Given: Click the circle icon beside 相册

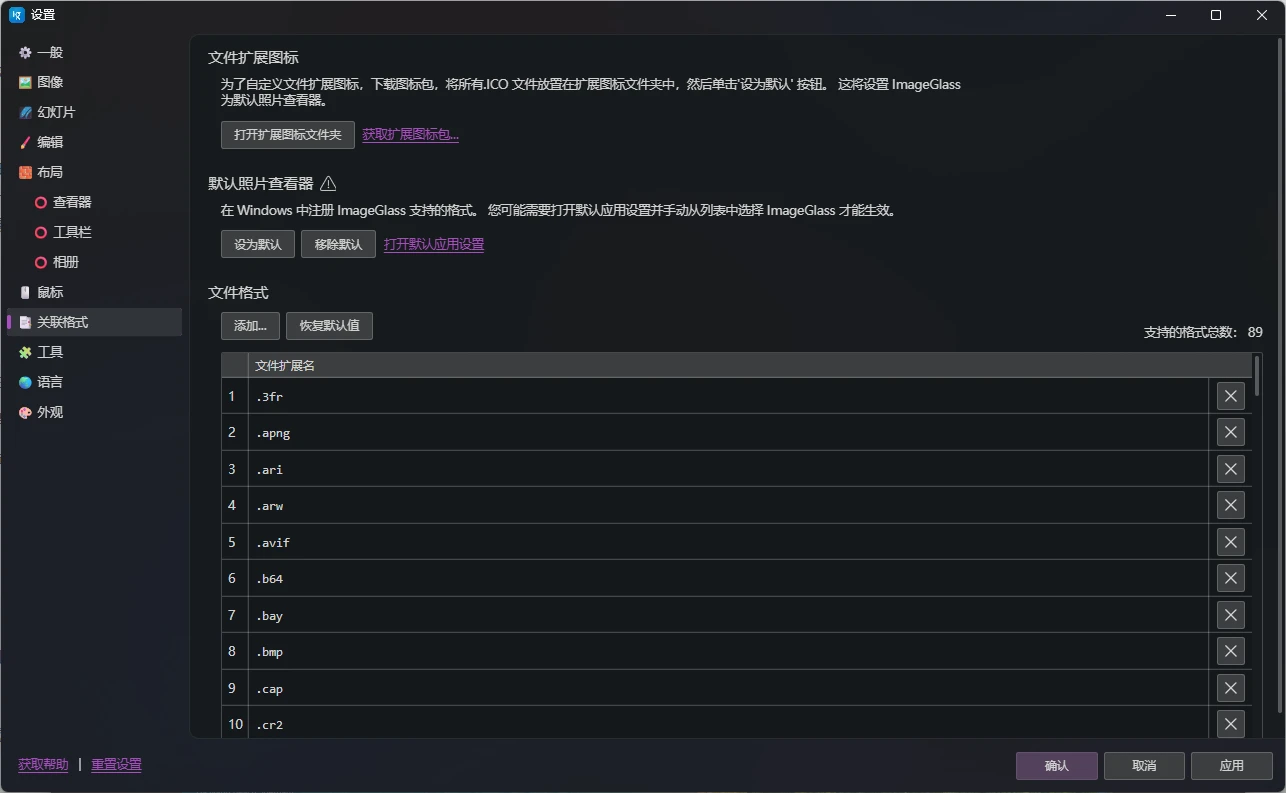Looking at the screenshot, I should pyautogui.click(x=41, y=262).
